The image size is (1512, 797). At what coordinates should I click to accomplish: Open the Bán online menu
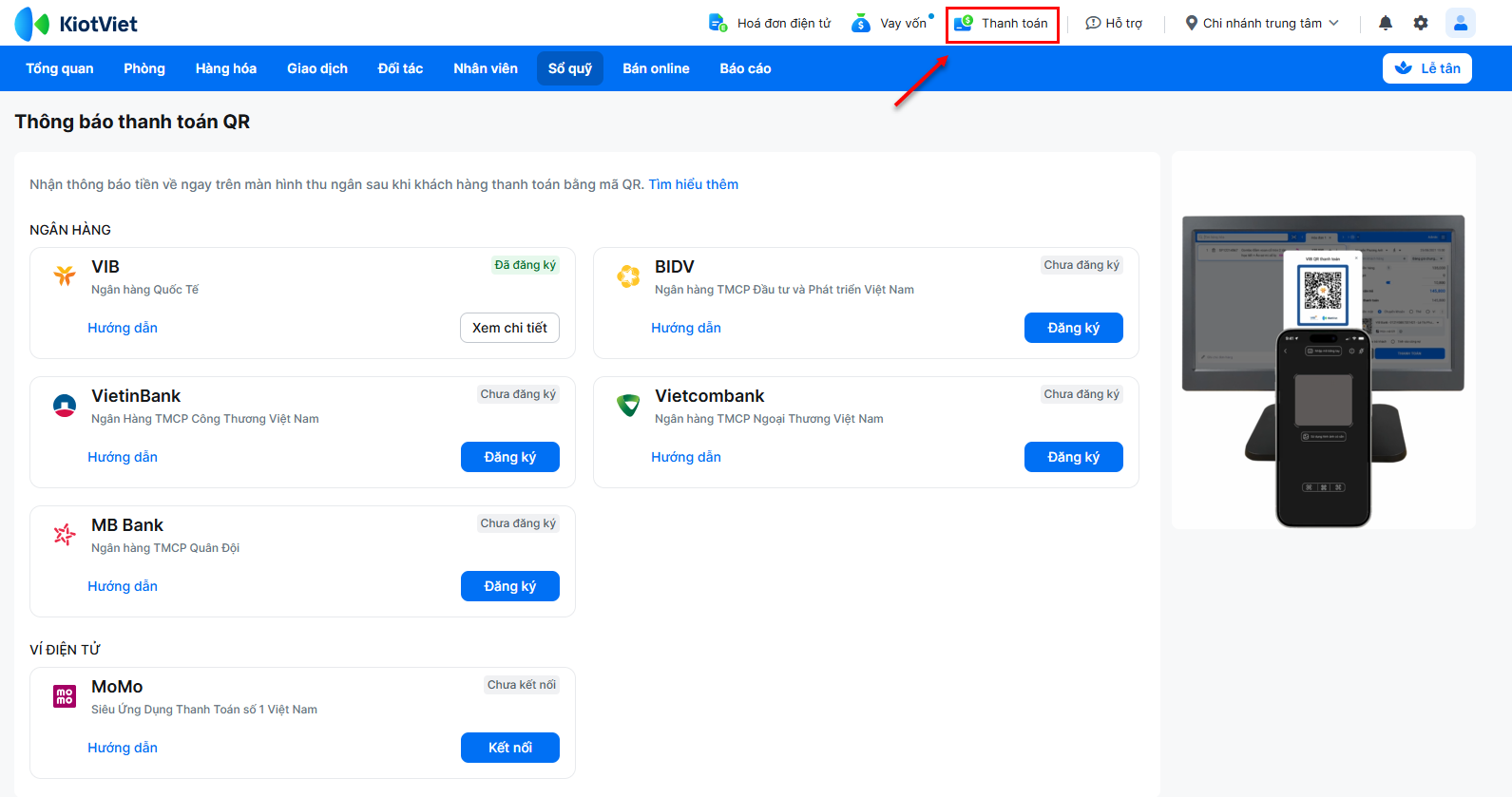(656, 68)
